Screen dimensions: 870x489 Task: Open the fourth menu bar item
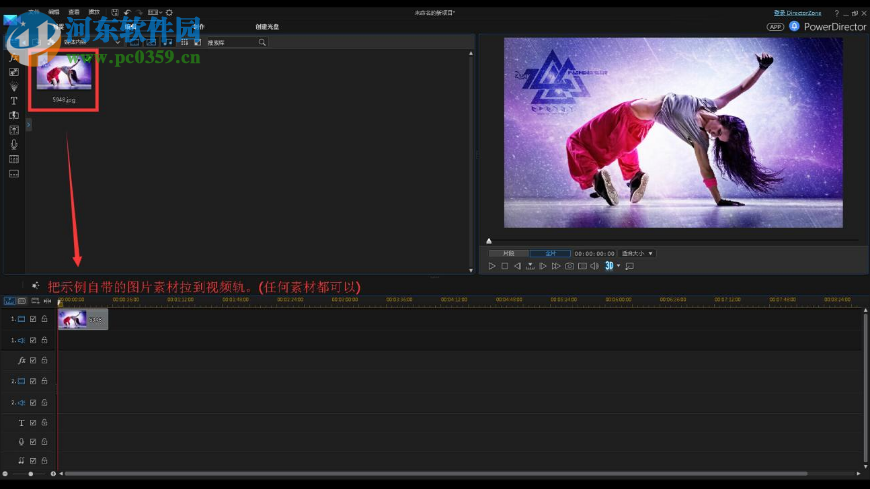click(x=94, y=12)
